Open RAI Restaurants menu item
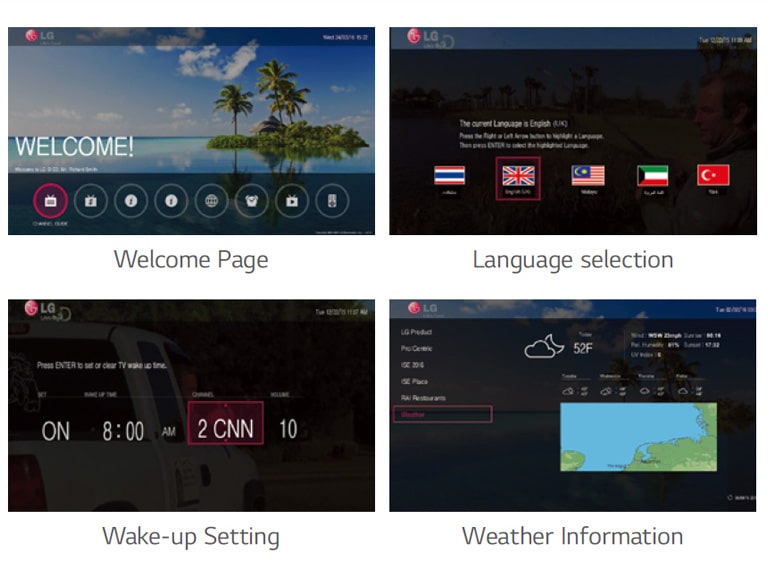Screen dimensions: 768x568 point(423,398)
